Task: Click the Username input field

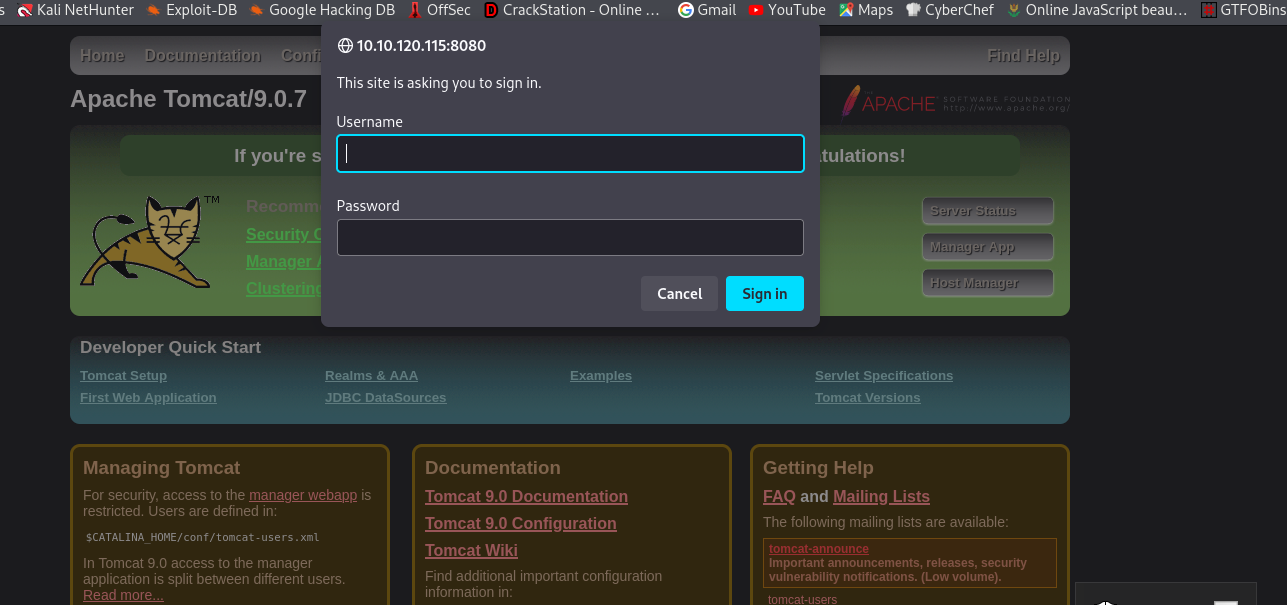Action: pyautogui.click(x=570, y=154)
